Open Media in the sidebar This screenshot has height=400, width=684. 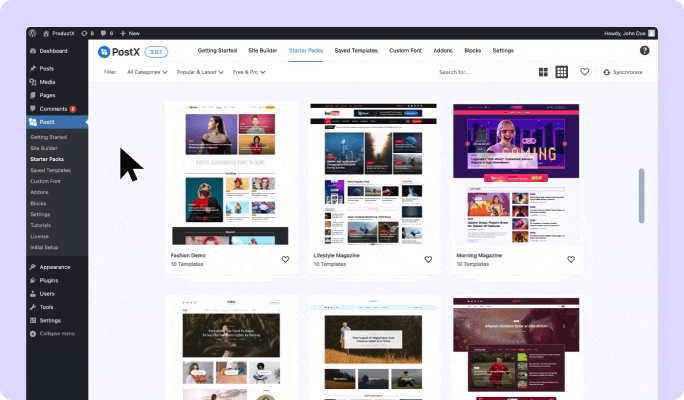pos(57,82)
